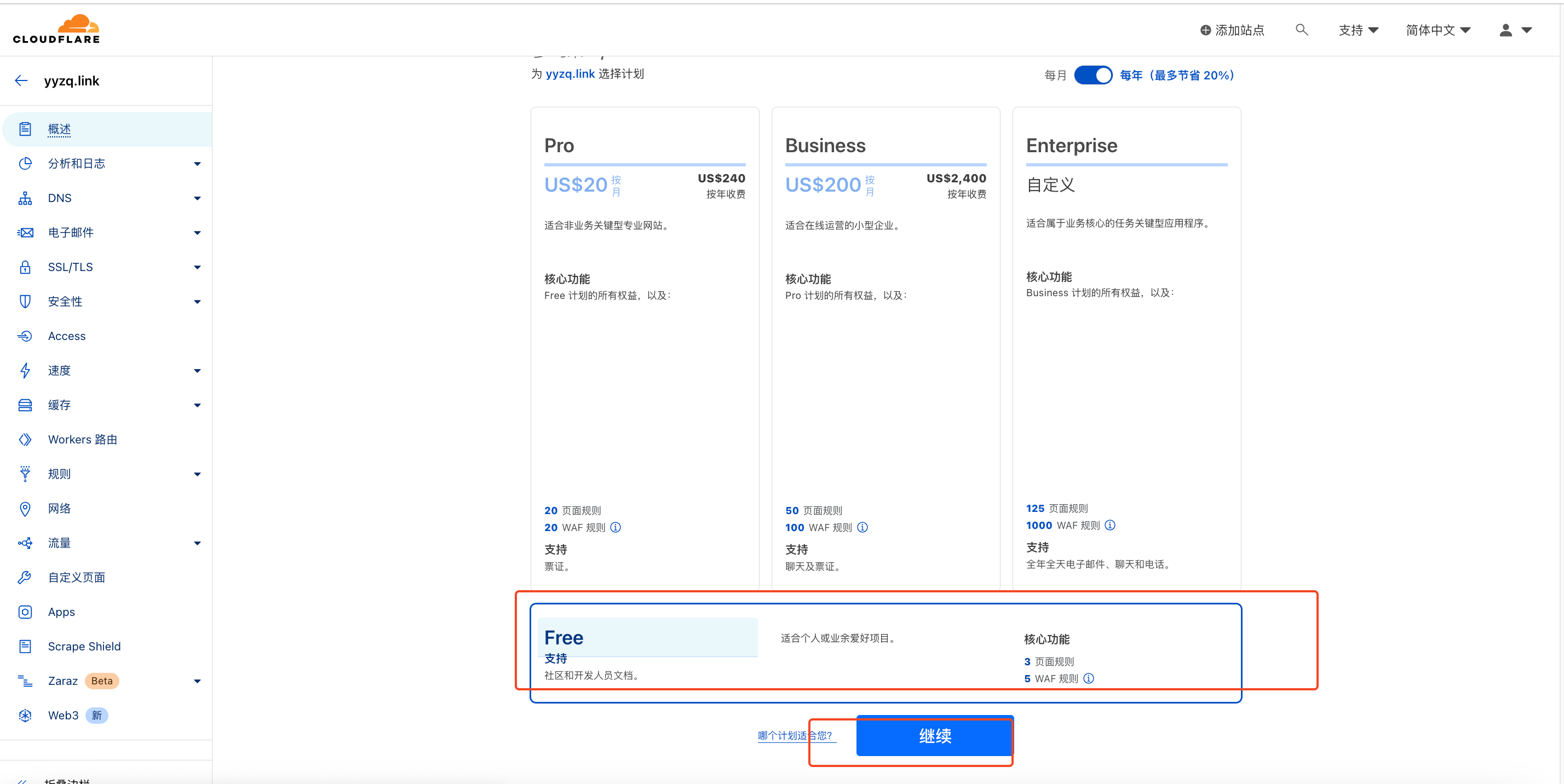This screenshot has width=1564, height=784.
Task: Select 概述 in the sidebar
Action: (x=59, y=129)
